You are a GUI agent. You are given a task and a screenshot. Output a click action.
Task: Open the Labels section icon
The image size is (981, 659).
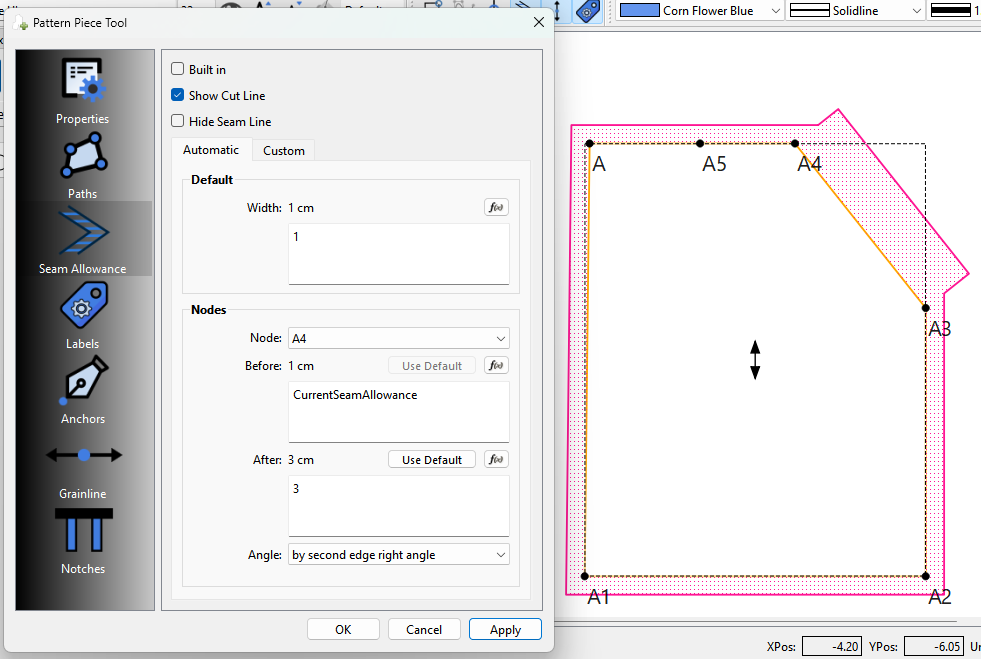click(x=83, y=305)
